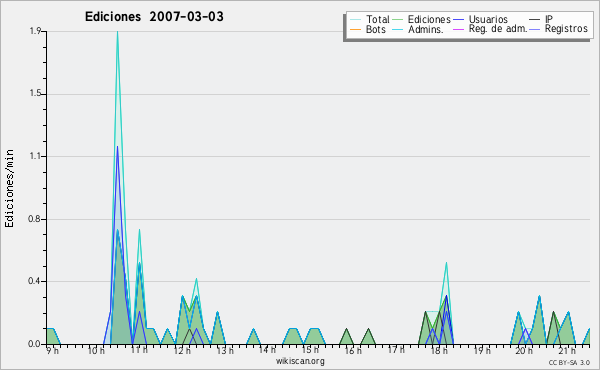Click the 'wikiscan.org' text below chart

tap(300, 361)
